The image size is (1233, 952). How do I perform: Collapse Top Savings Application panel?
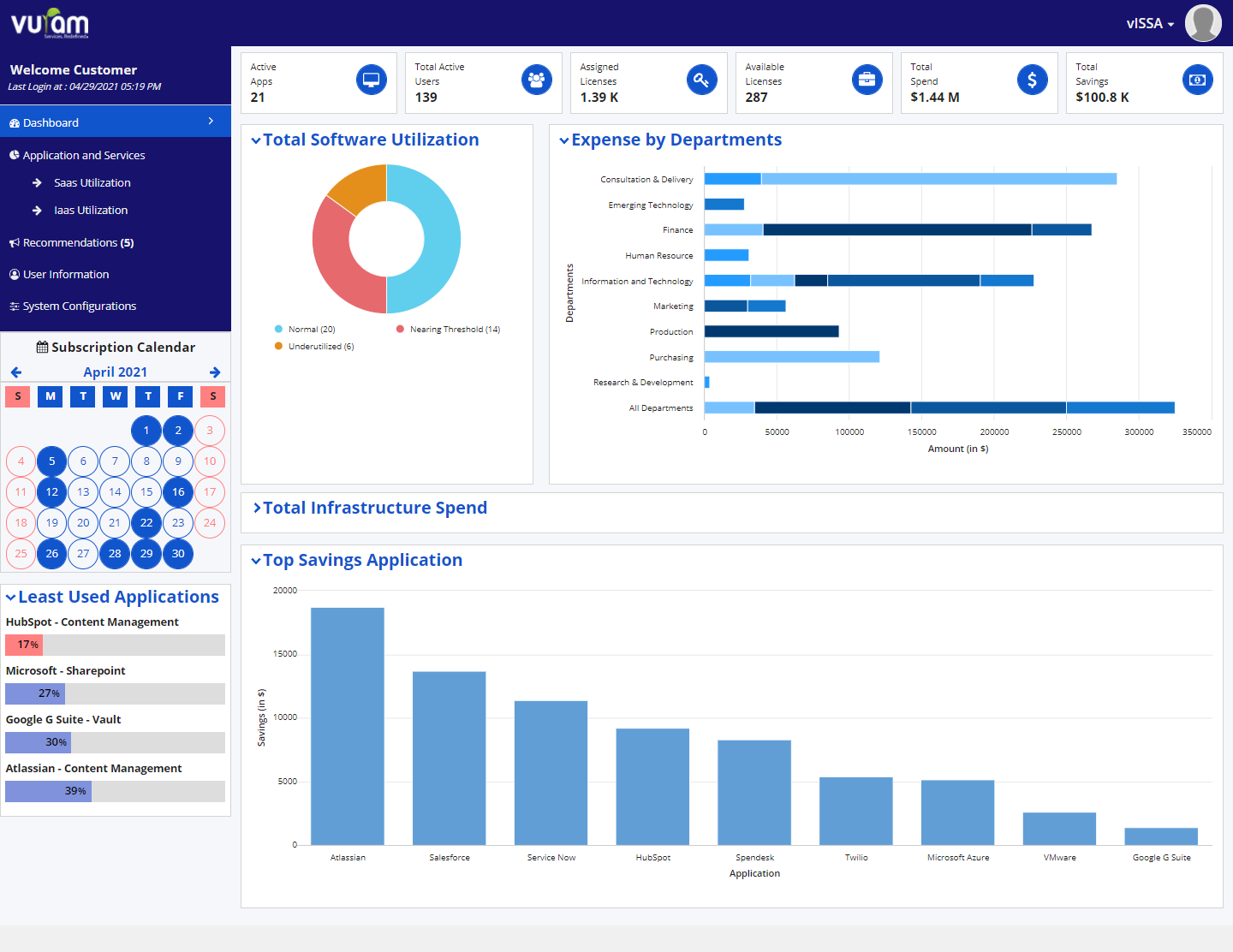click(255, 561)
